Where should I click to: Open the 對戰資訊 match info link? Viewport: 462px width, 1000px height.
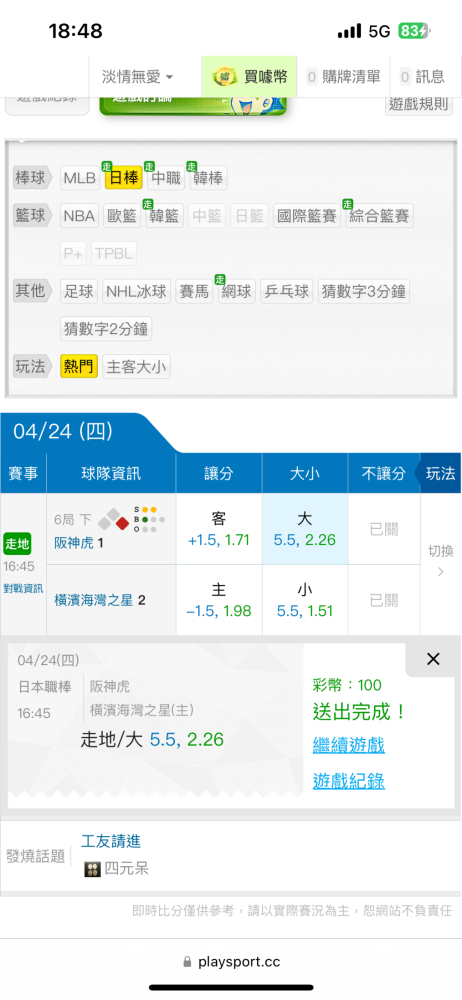pyautogui.click(x=24, y=589)
